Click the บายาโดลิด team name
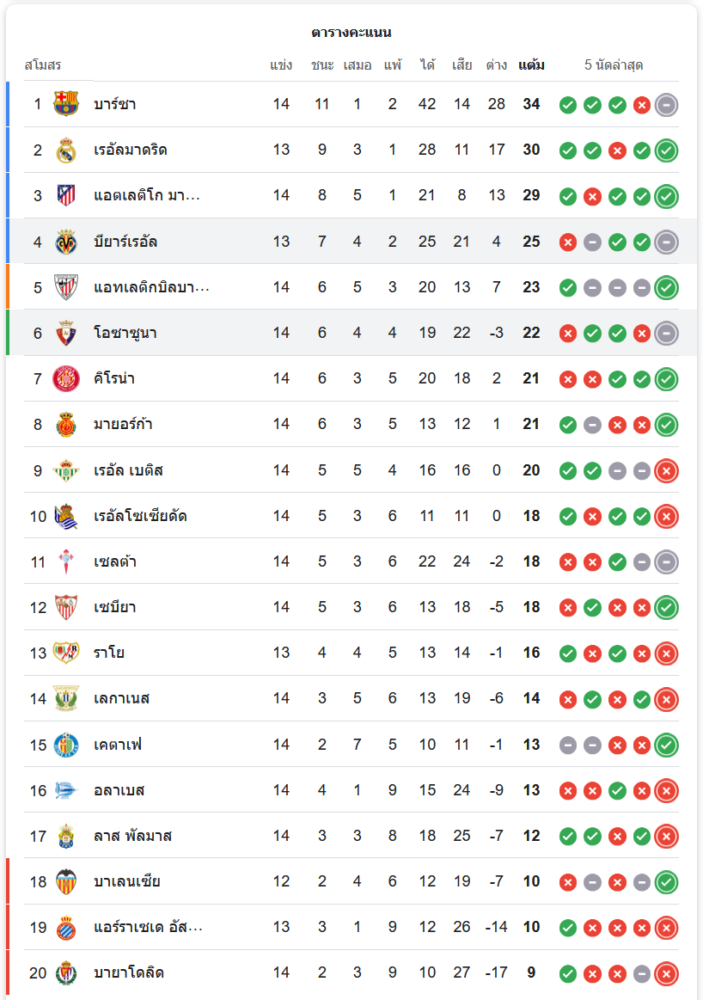 click(129, 972)
